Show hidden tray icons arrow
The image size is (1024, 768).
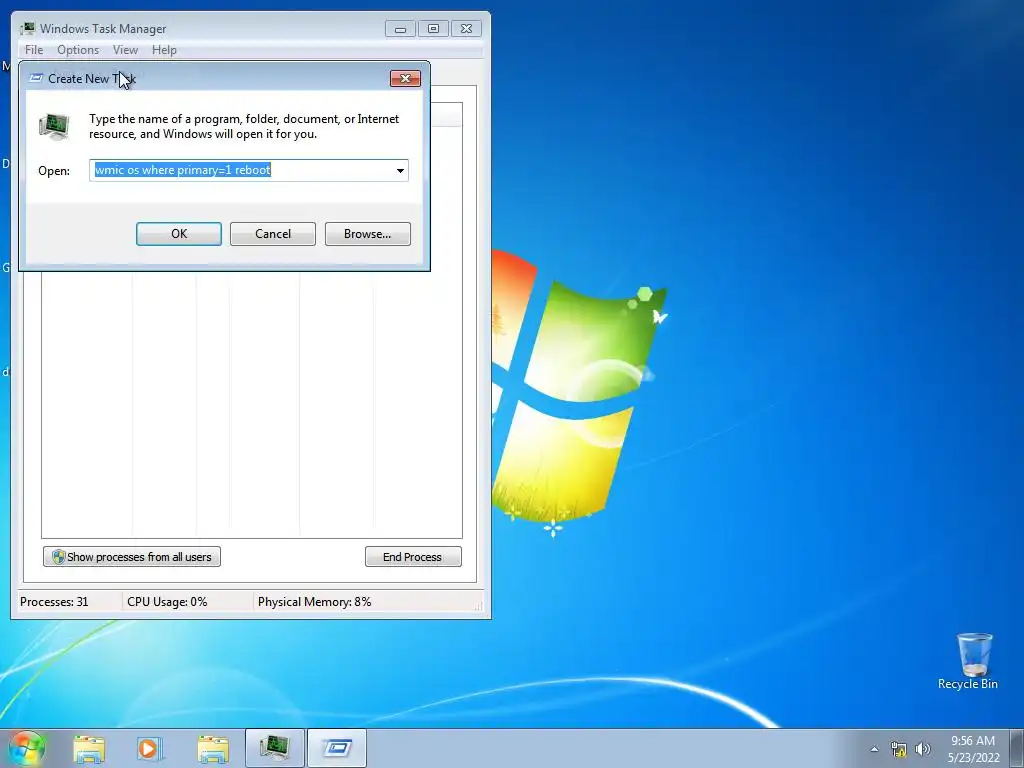874,749
